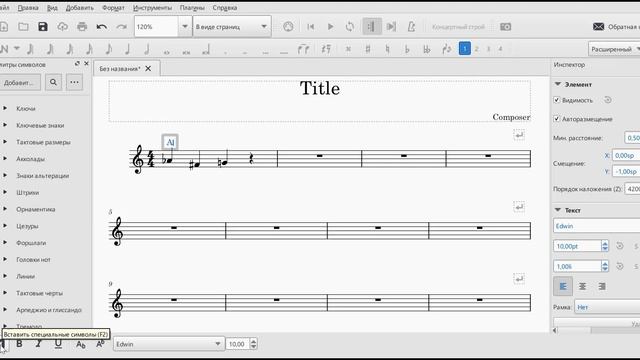This screenshot has width=640, height=360.
Task: Toggle the metronome icon
Action: click(411, 27)
